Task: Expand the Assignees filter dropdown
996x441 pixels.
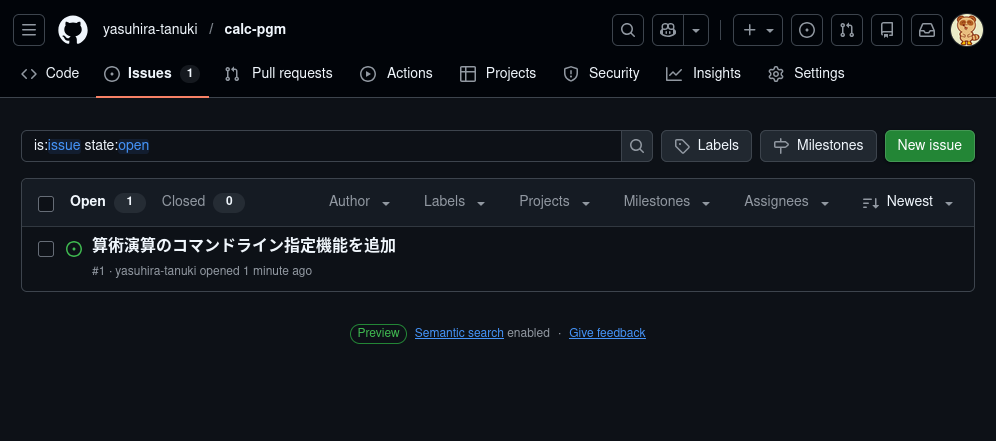Action: tap(786, 202)
